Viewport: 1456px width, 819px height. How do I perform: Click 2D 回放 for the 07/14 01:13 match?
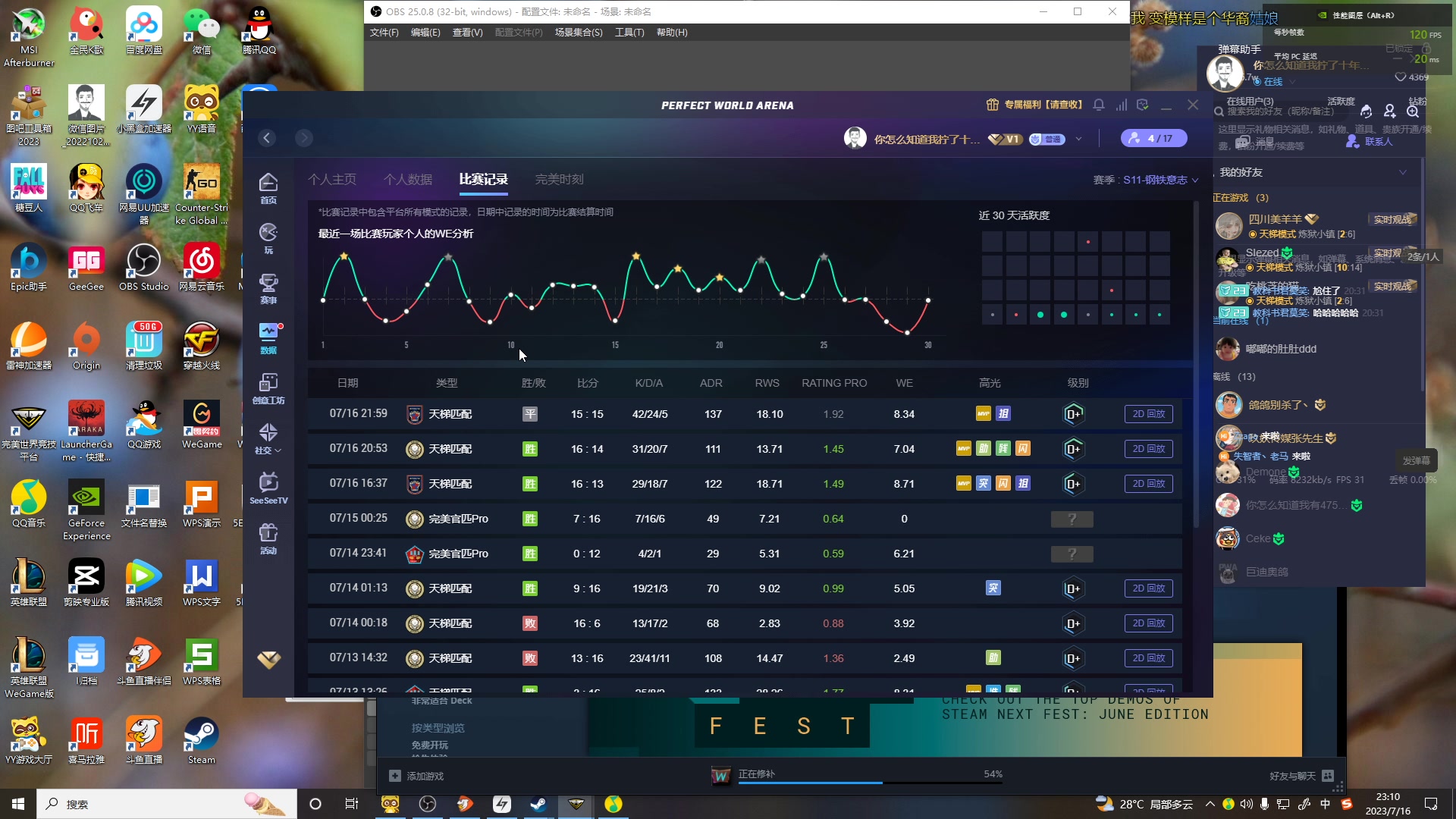[1149, 588]
